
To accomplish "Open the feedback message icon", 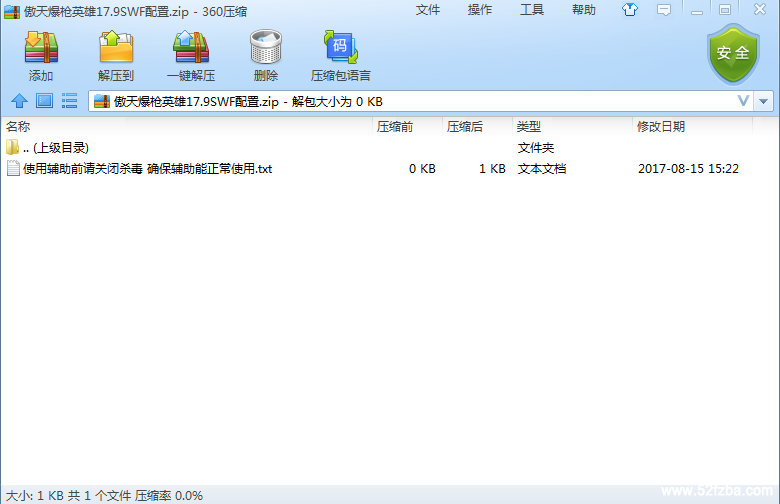I will [664, 10].
